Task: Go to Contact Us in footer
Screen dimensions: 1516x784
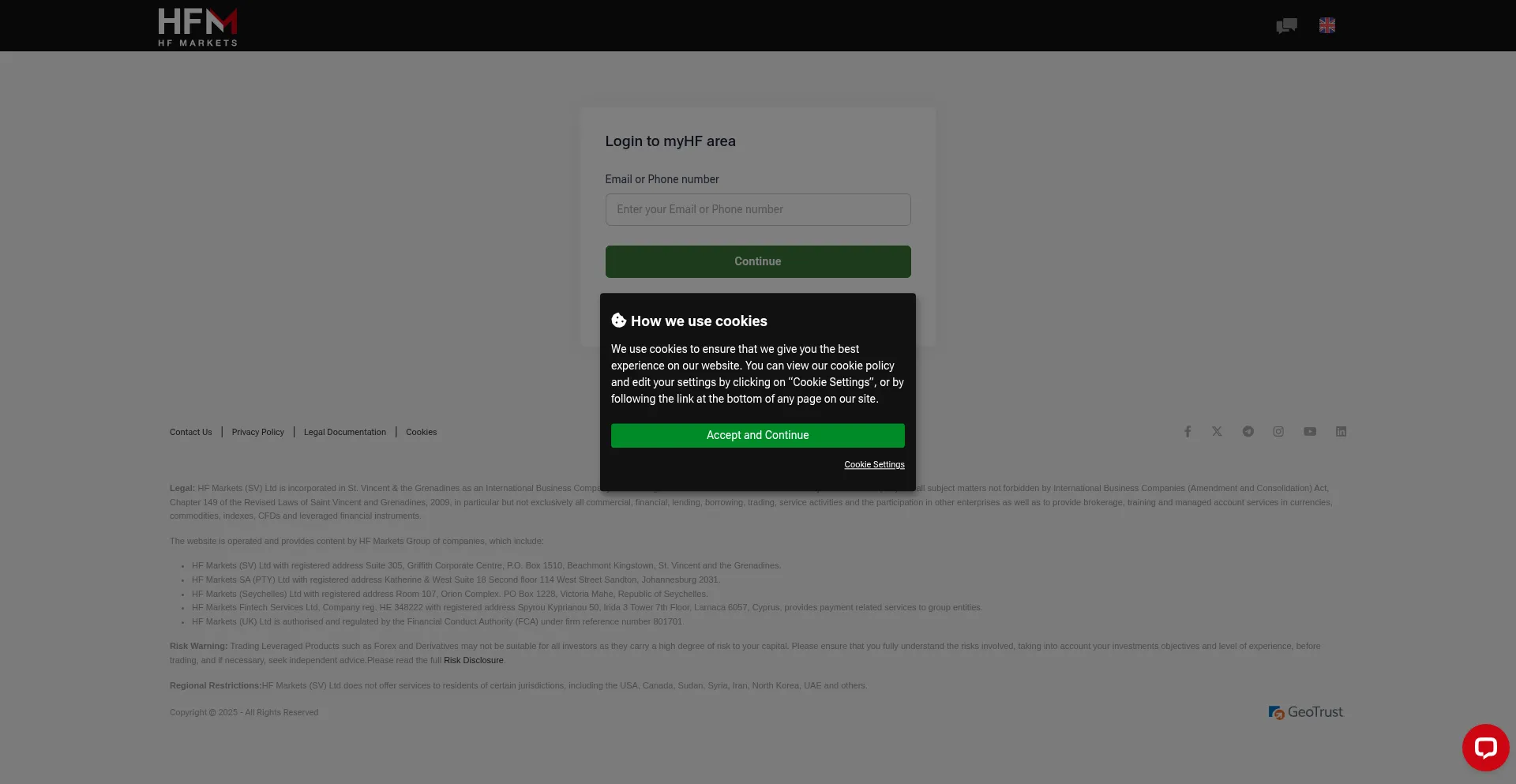Action: point(190,432)
